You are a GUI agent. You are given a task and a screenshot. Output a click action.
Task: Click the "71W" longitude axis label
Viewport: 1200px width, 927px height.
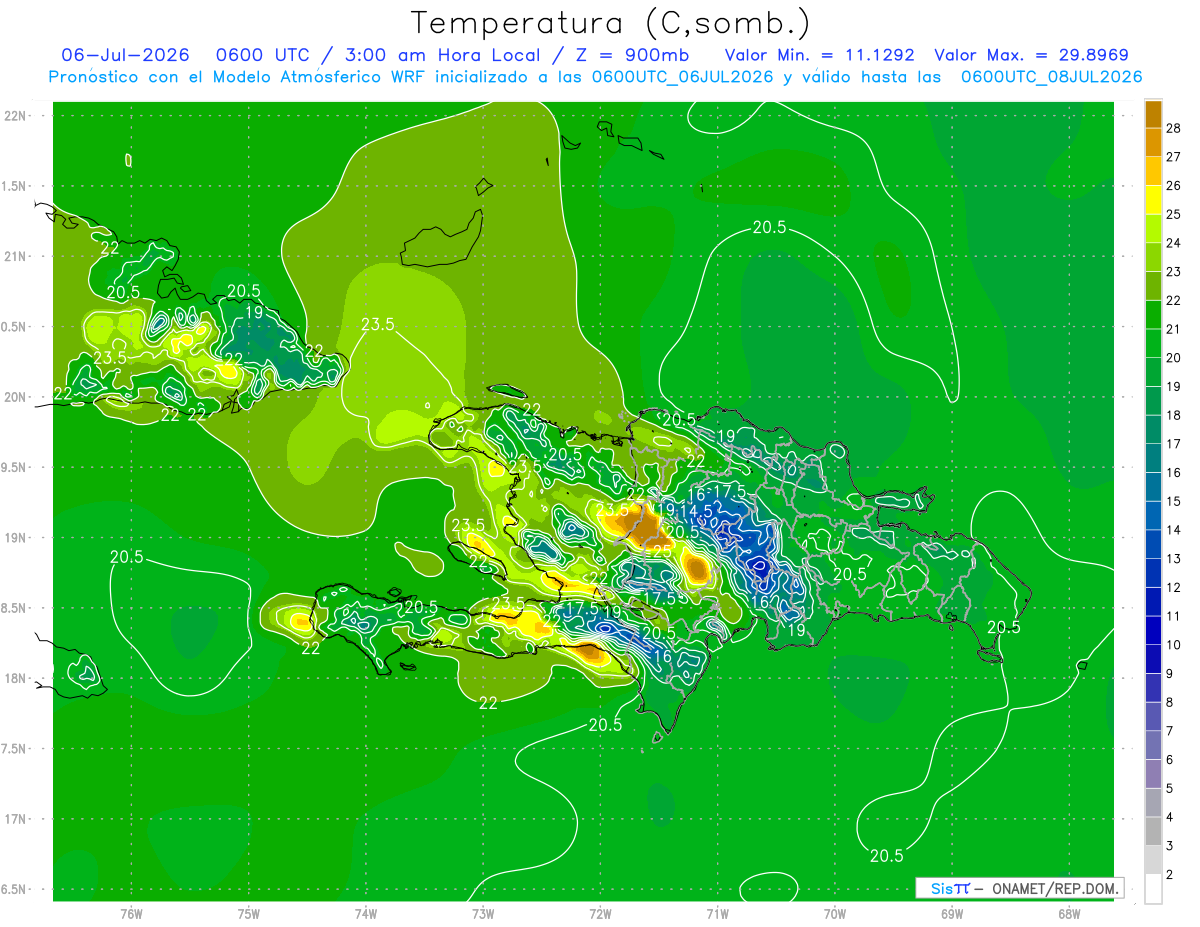717,914
